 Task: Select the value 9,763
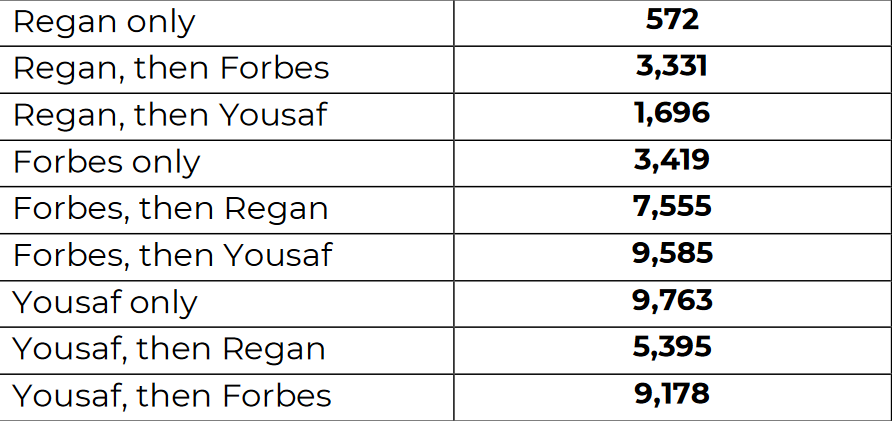click(672, 300)
